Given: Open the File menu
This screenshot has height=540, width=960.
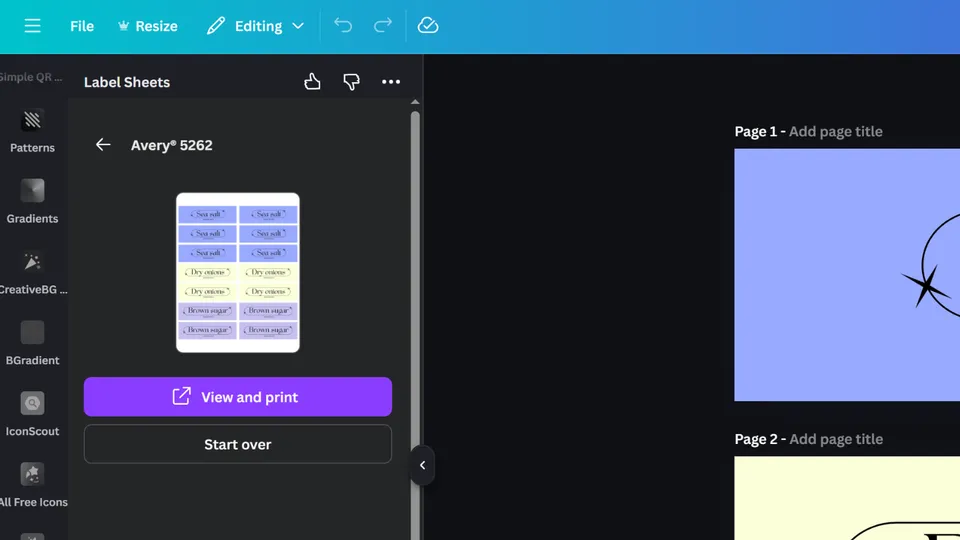Looking at the screenshot, I should pos(82,26).
